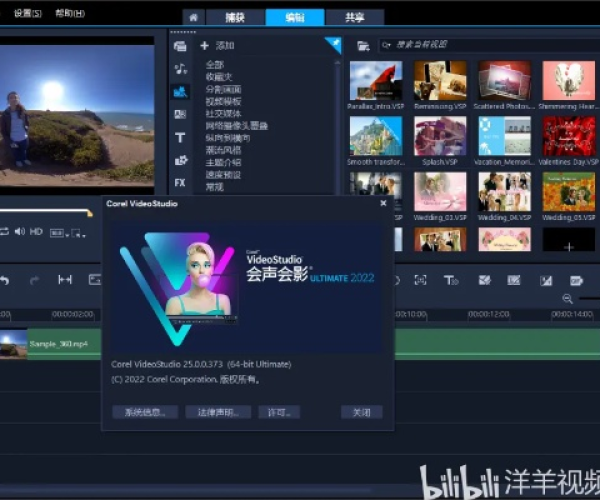The height and width of the screenshot is (500, 600).
Task: Click the 许可 button in dialog
Action: coord(279,412)
